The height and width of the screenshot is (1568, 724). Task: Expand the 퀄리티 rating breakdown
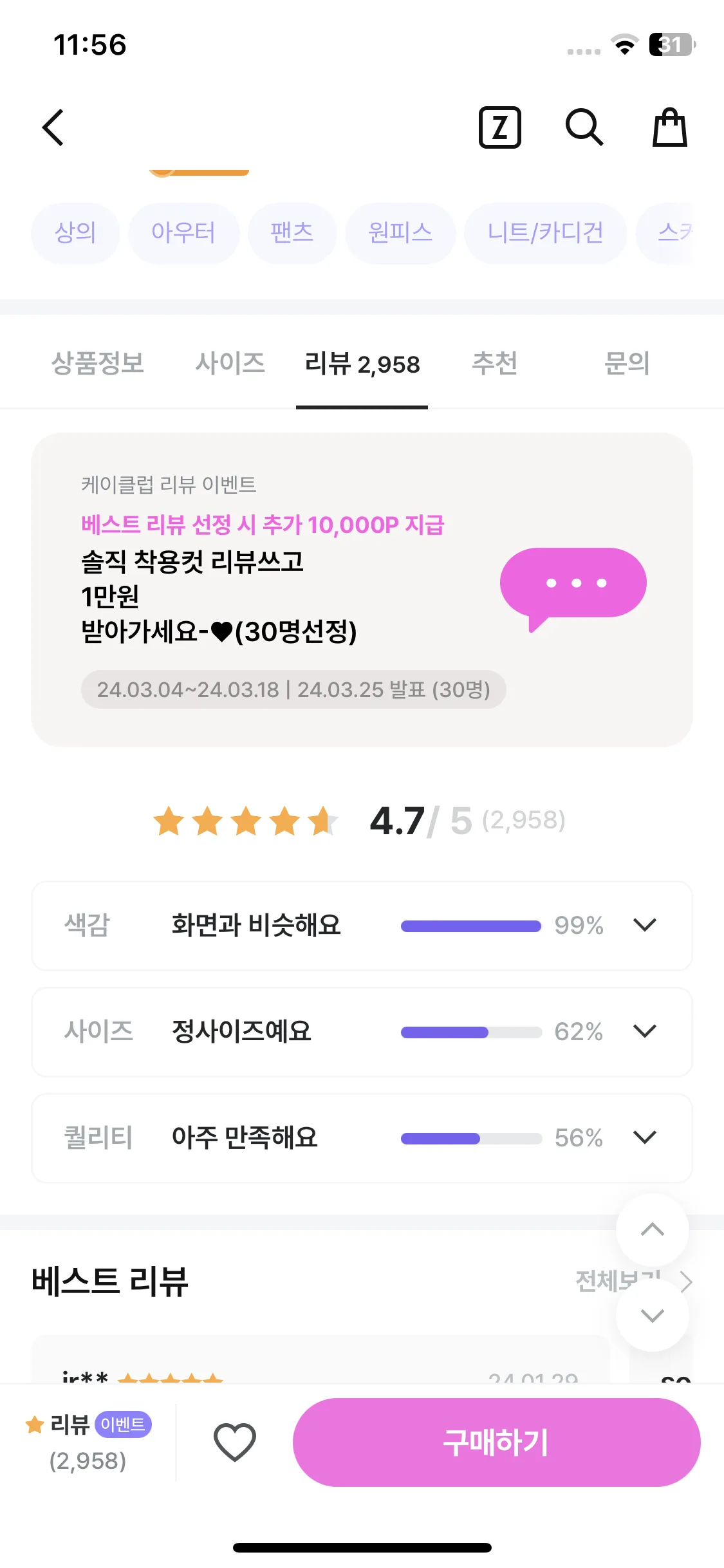coord(644,1137)
